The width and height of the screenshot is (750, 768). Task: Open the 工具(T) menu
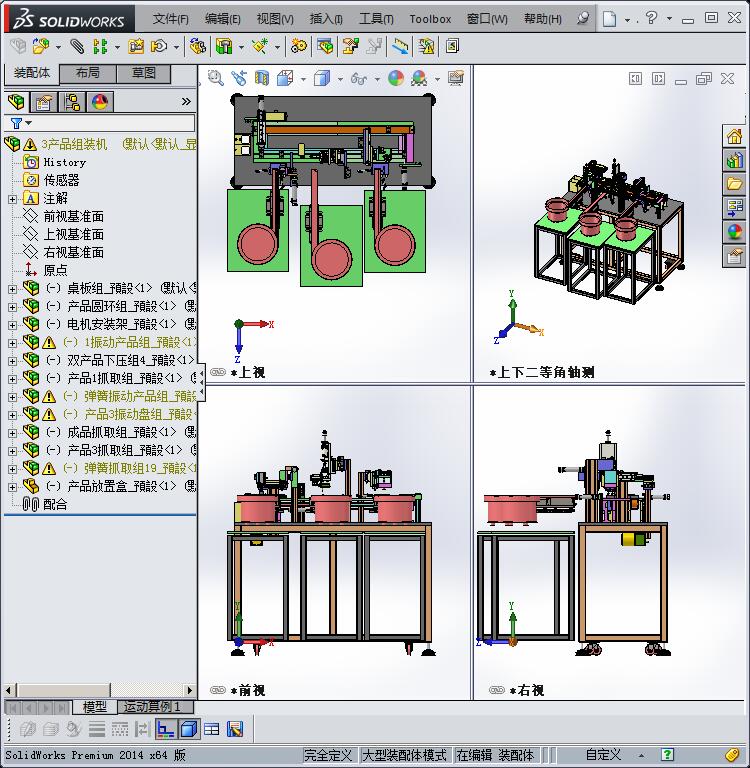coord(376,19)
